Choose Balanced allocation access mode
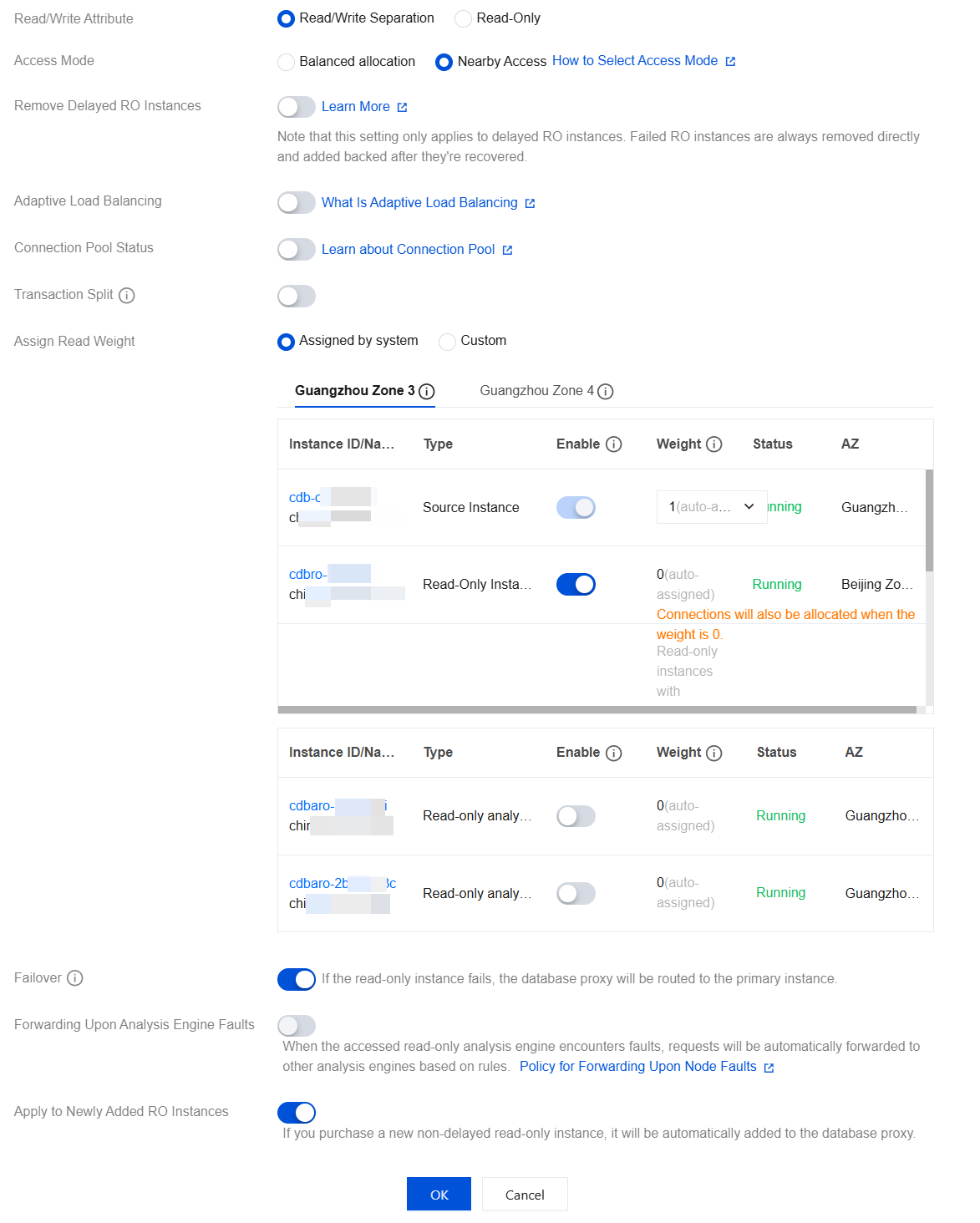The width and height of the screenshot is (980, 1223). coord(287,62)
